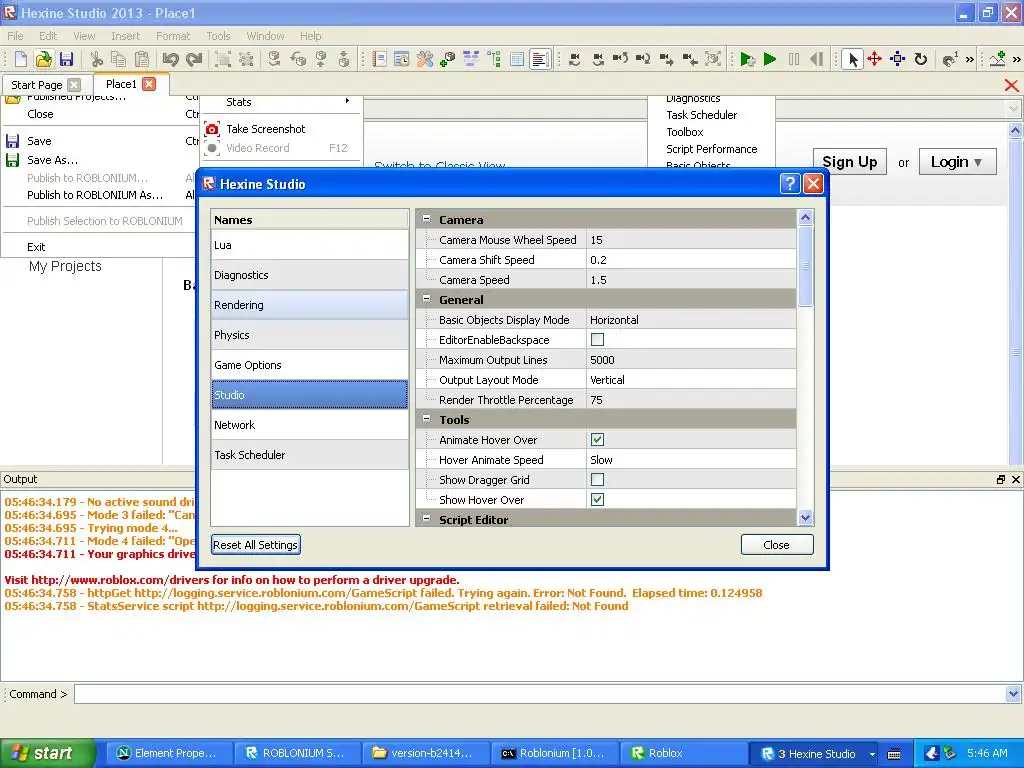
Task: Click the settings list scroll-down arrow
Action: coord(805,518)
